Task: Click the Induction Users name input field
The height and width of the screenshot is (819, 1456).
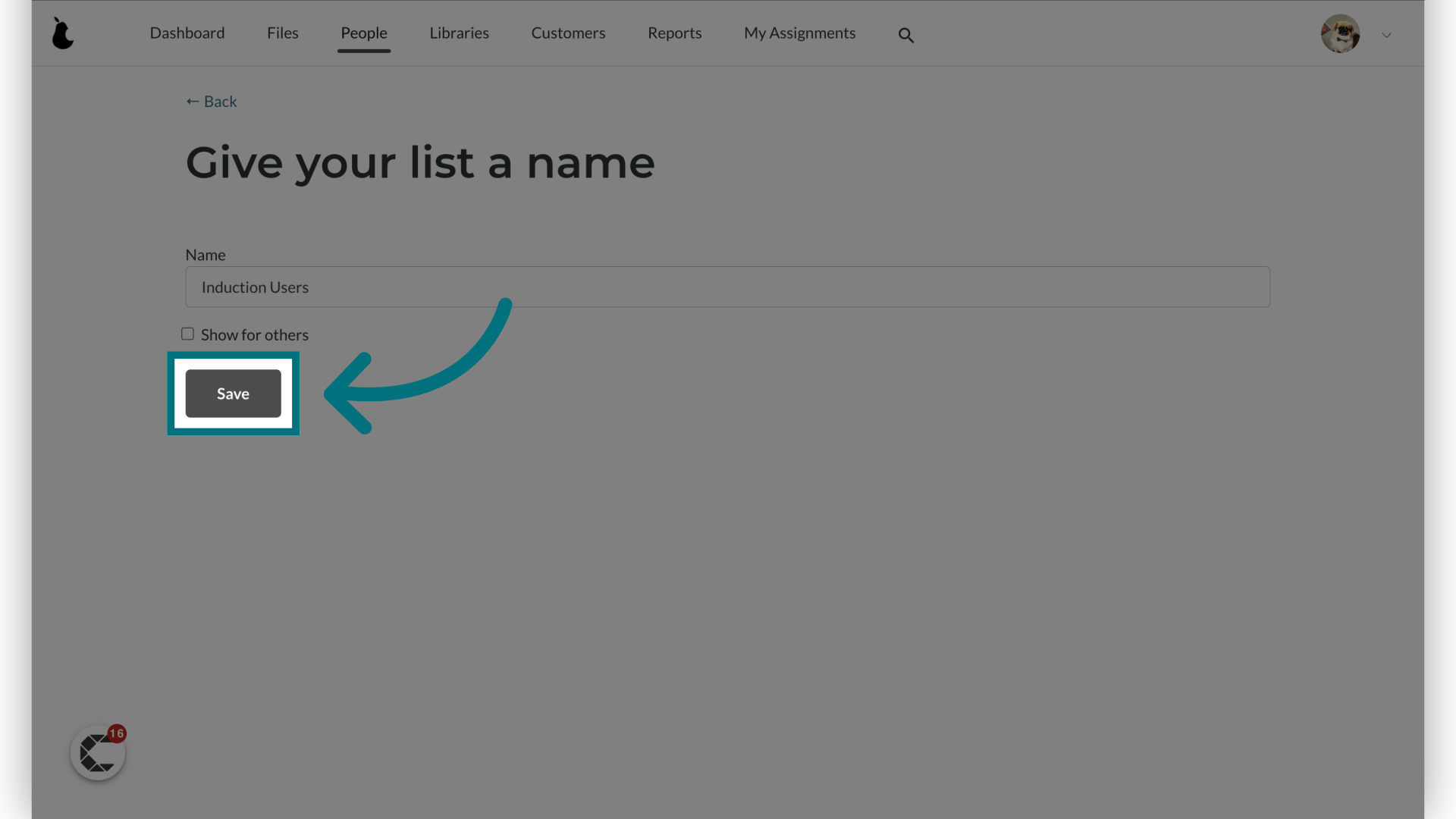Action: click(727, 287)
